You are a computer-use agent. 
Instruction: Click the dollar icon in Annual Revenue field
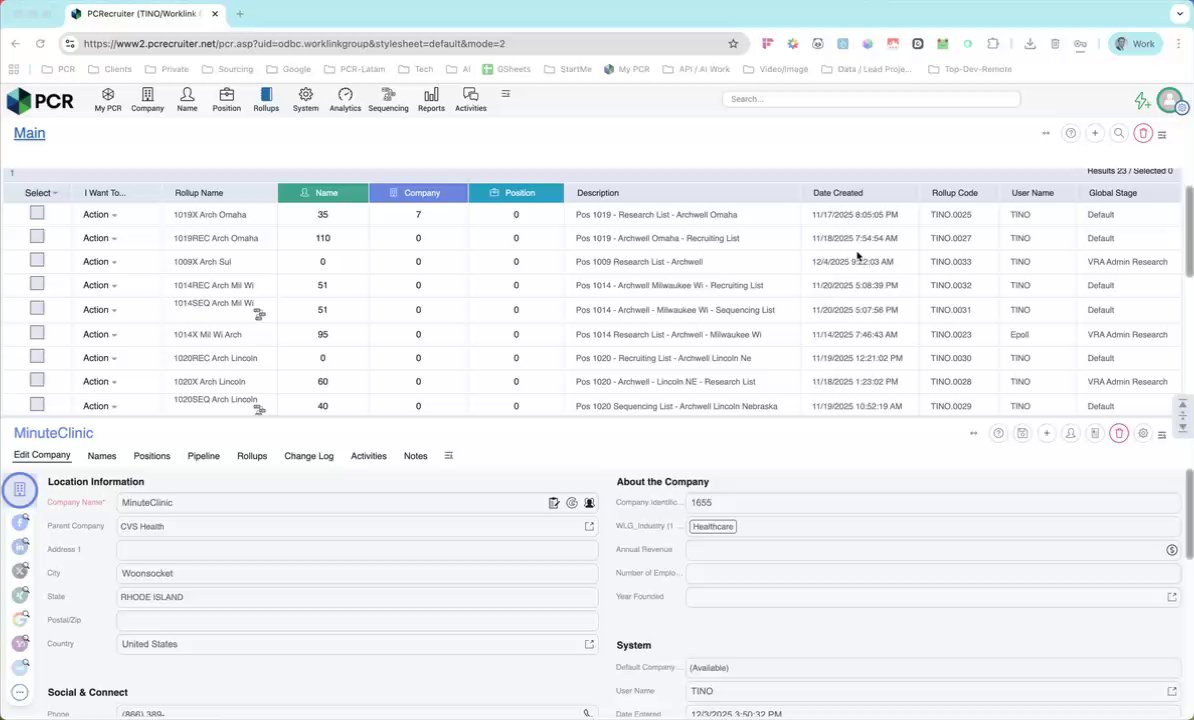pyautogui.click(x=1172, y=550)
